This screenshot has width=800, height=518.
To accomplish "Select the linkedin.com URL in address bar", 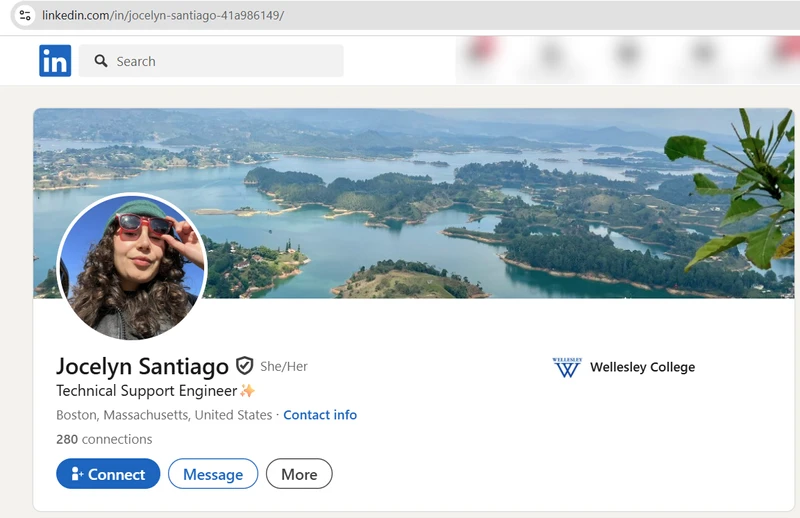I will [x=162, y=15].
